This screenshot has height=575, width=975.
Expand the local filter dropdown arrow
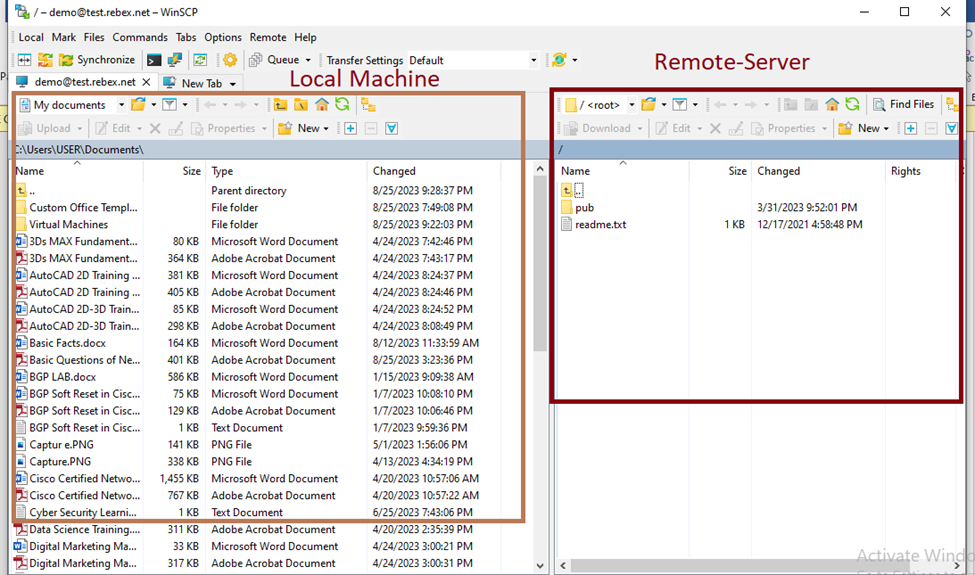(x=185, y=105)
